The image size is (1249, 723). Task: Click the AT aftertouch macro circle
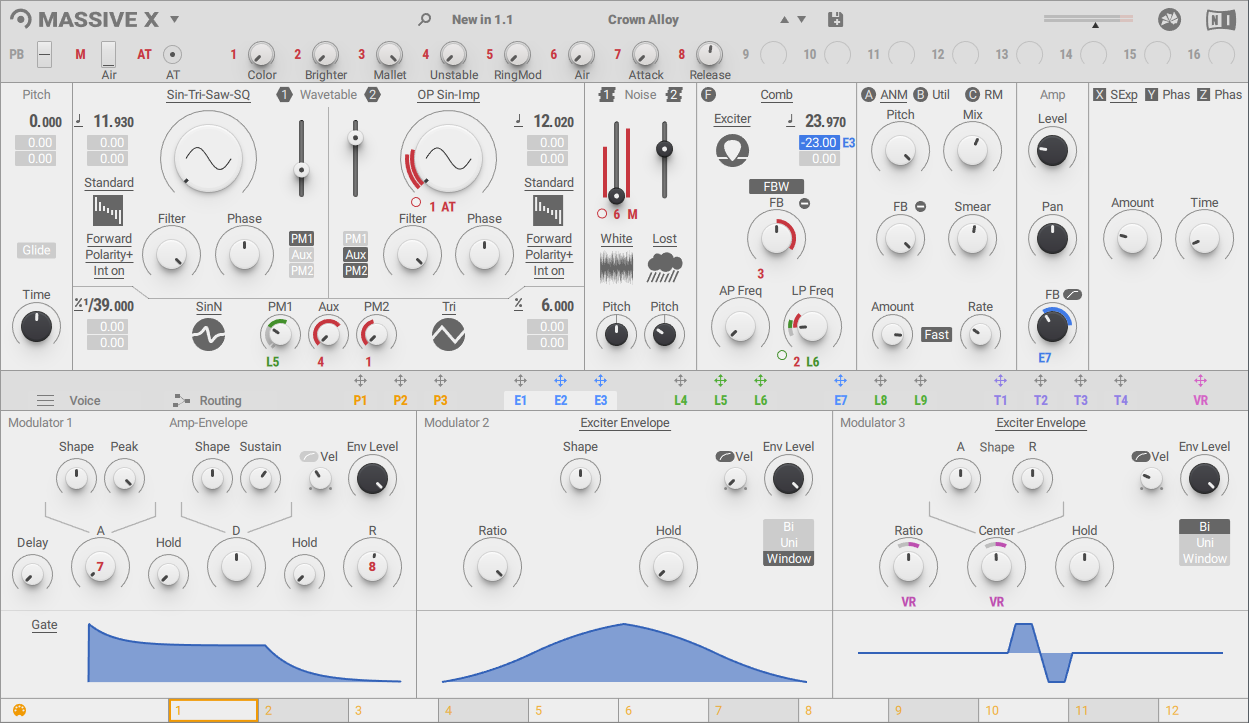pyautogui.click(x=173, y=54)
